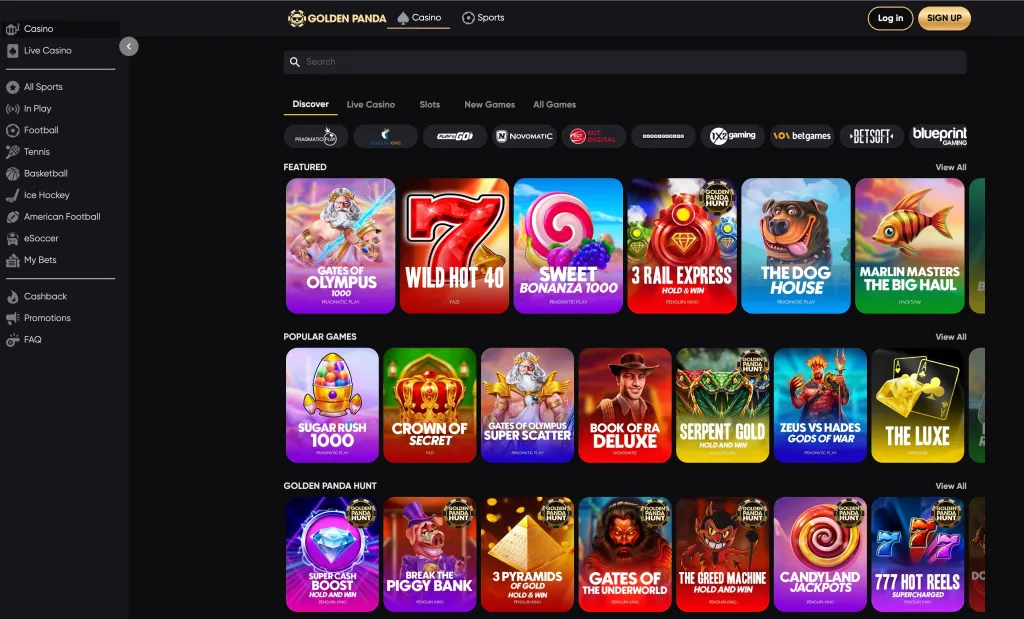Click the Log in button
Image resolution: width=1024 pixels, height=619 pixels.
pos(890,18)
